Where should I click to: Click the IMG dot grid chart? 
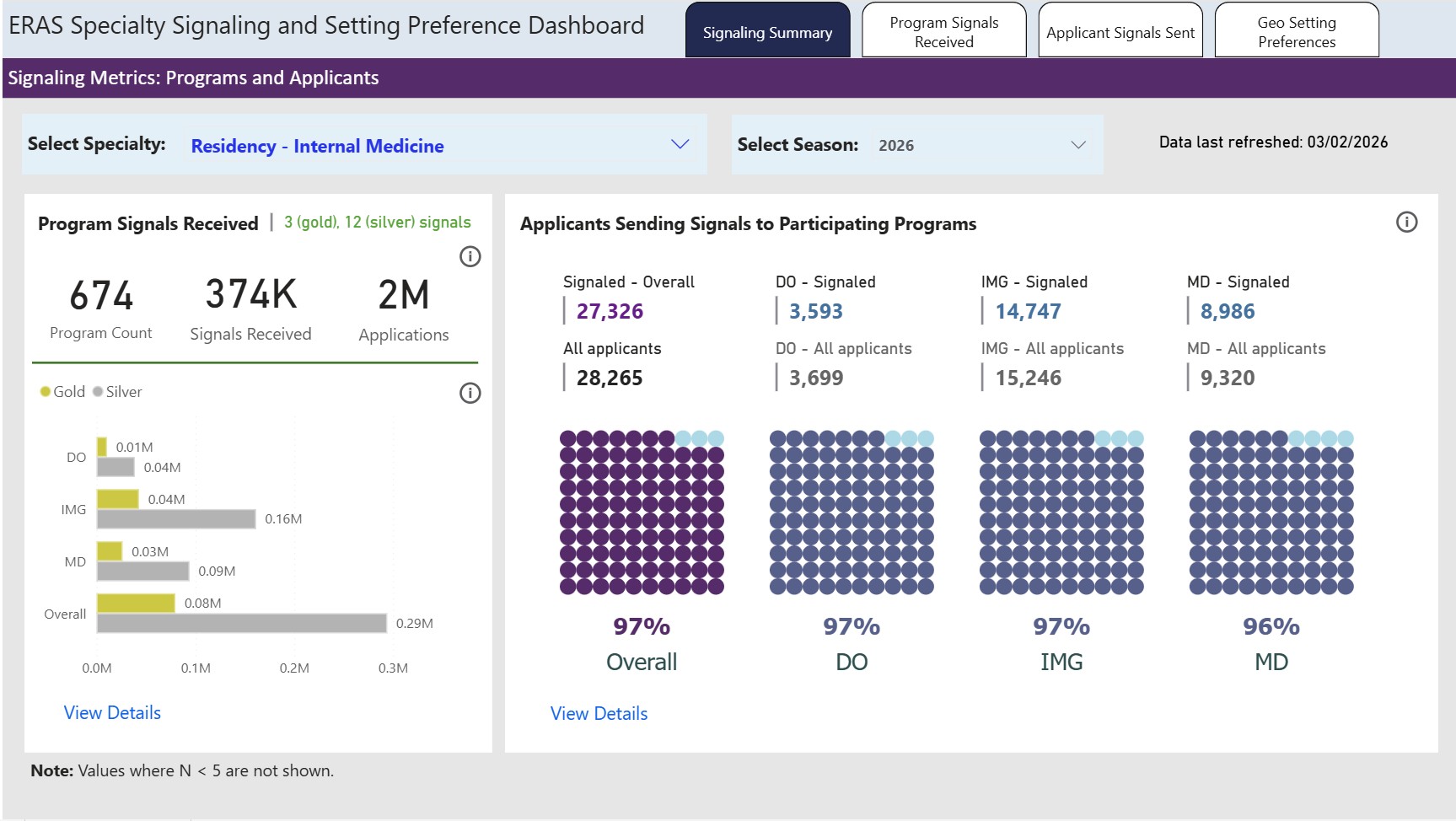coord(1061,512)
